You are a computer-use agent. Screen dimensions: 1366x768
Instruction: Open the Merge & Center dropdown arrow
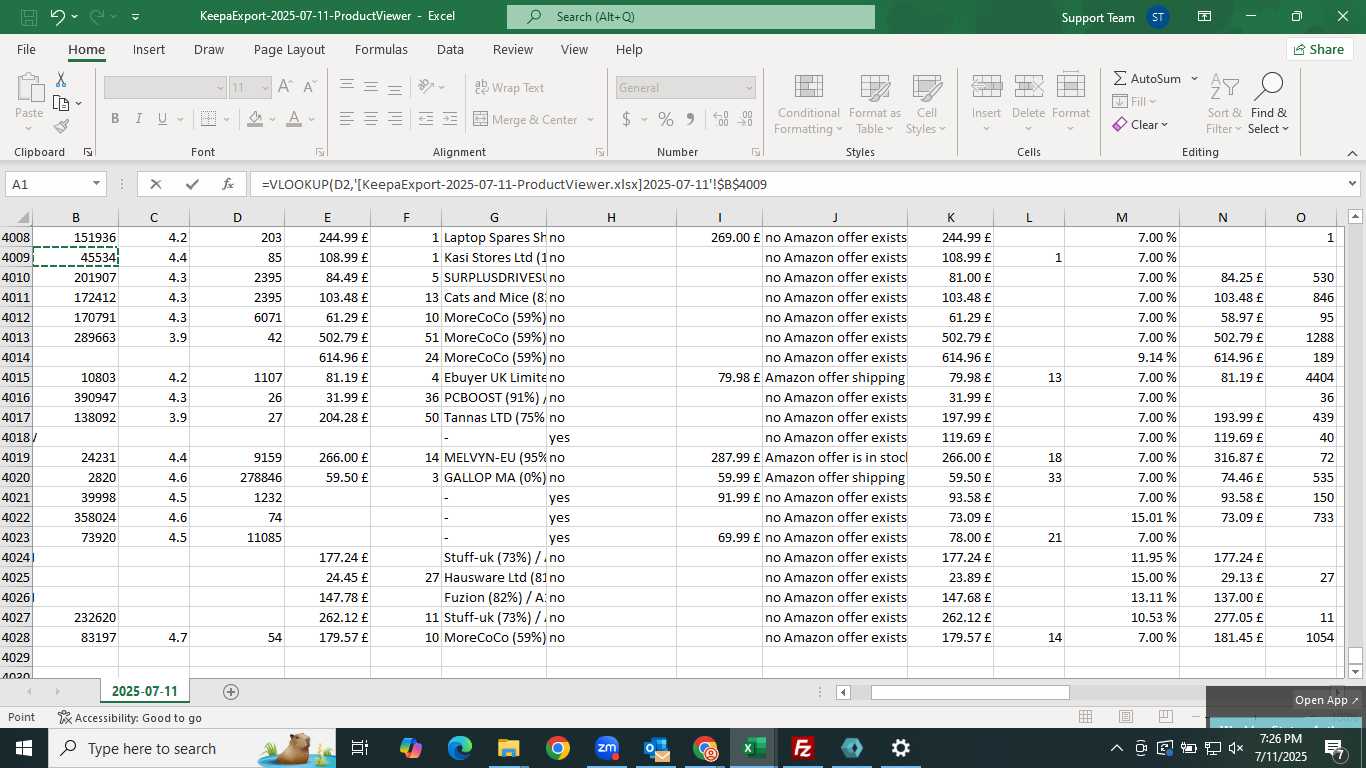(590, 120)
